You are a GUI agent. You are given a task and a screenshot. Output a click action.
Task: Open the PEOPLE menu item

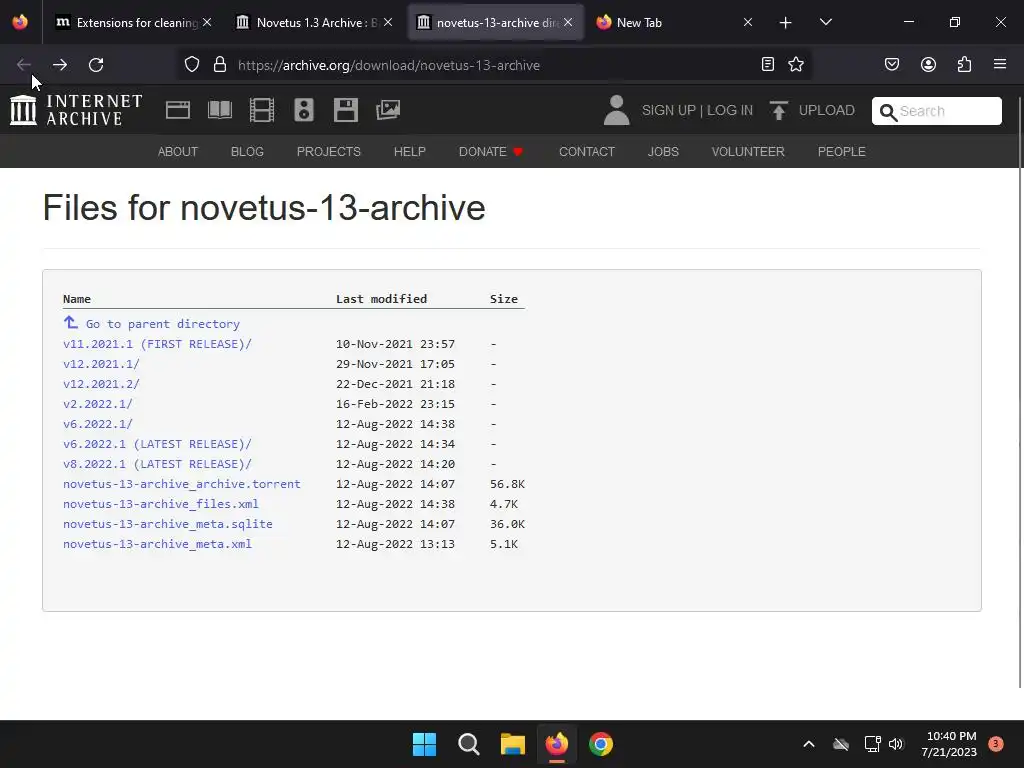[x=842, y=152]
